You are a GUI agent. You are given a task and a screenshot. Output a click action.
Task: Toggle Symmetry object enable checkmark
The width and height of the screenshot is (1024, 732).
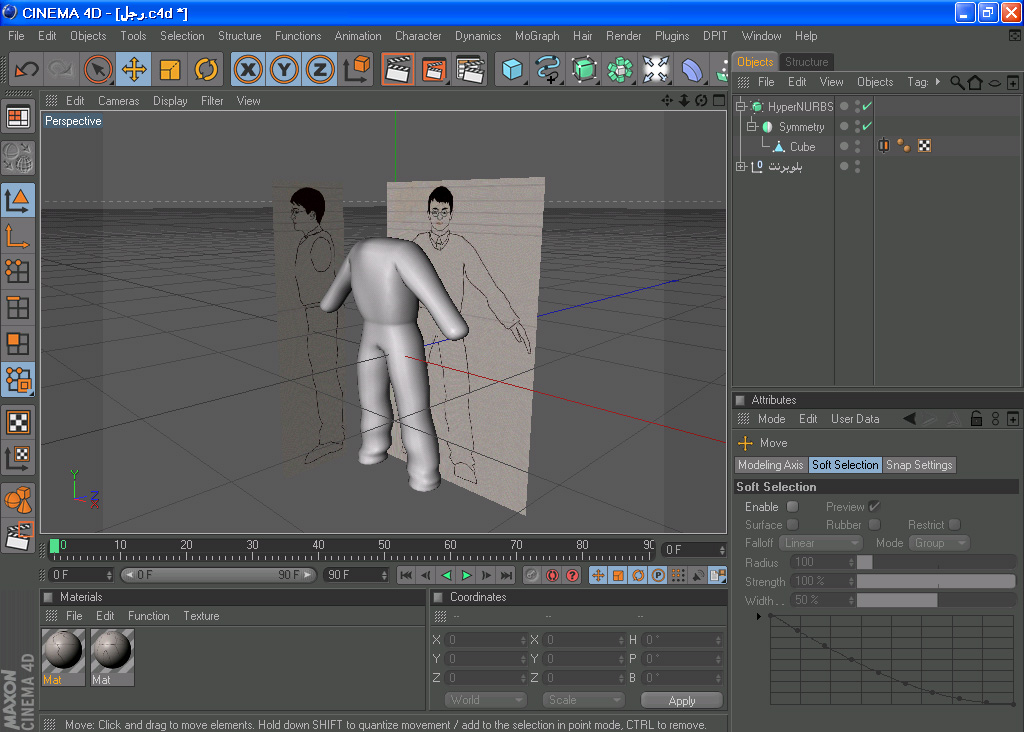tap(867, 126)
